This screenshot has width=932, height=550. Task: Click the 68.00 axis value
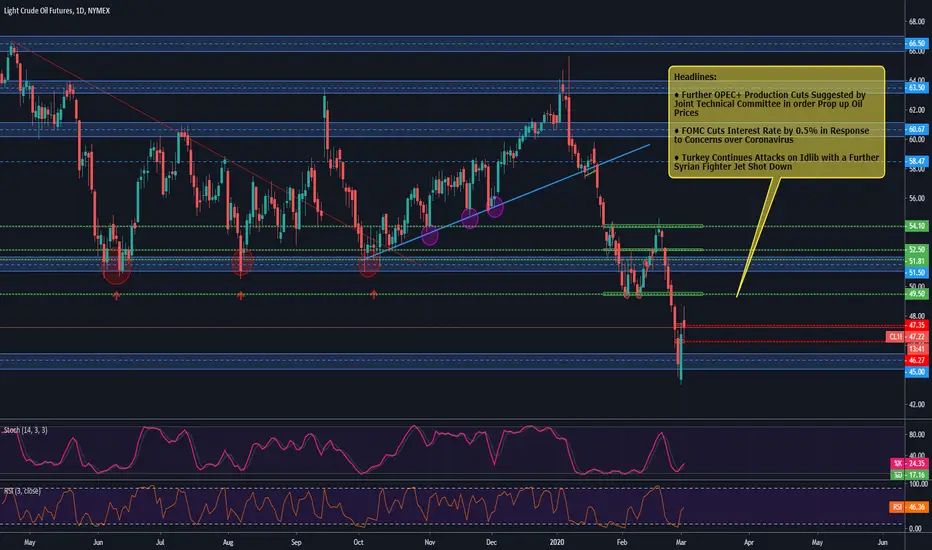point(916,22)
